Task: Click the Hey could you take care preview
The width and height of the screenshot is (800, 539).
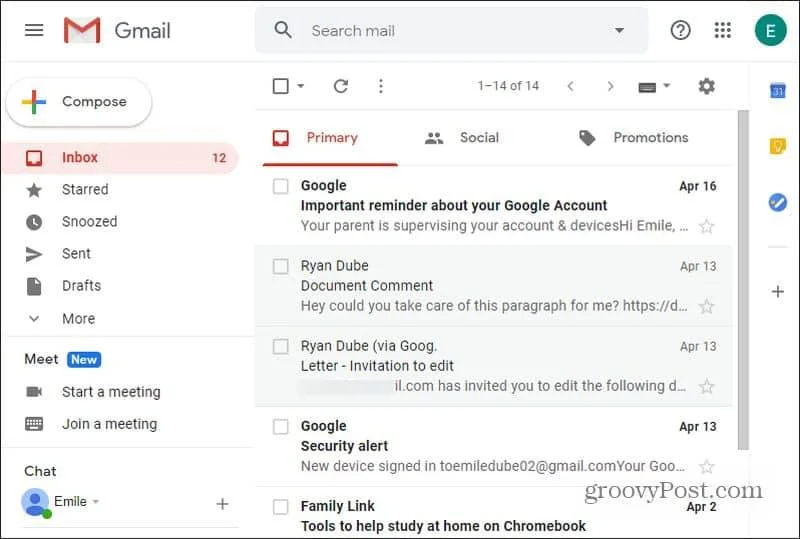Action: [494, 306]
